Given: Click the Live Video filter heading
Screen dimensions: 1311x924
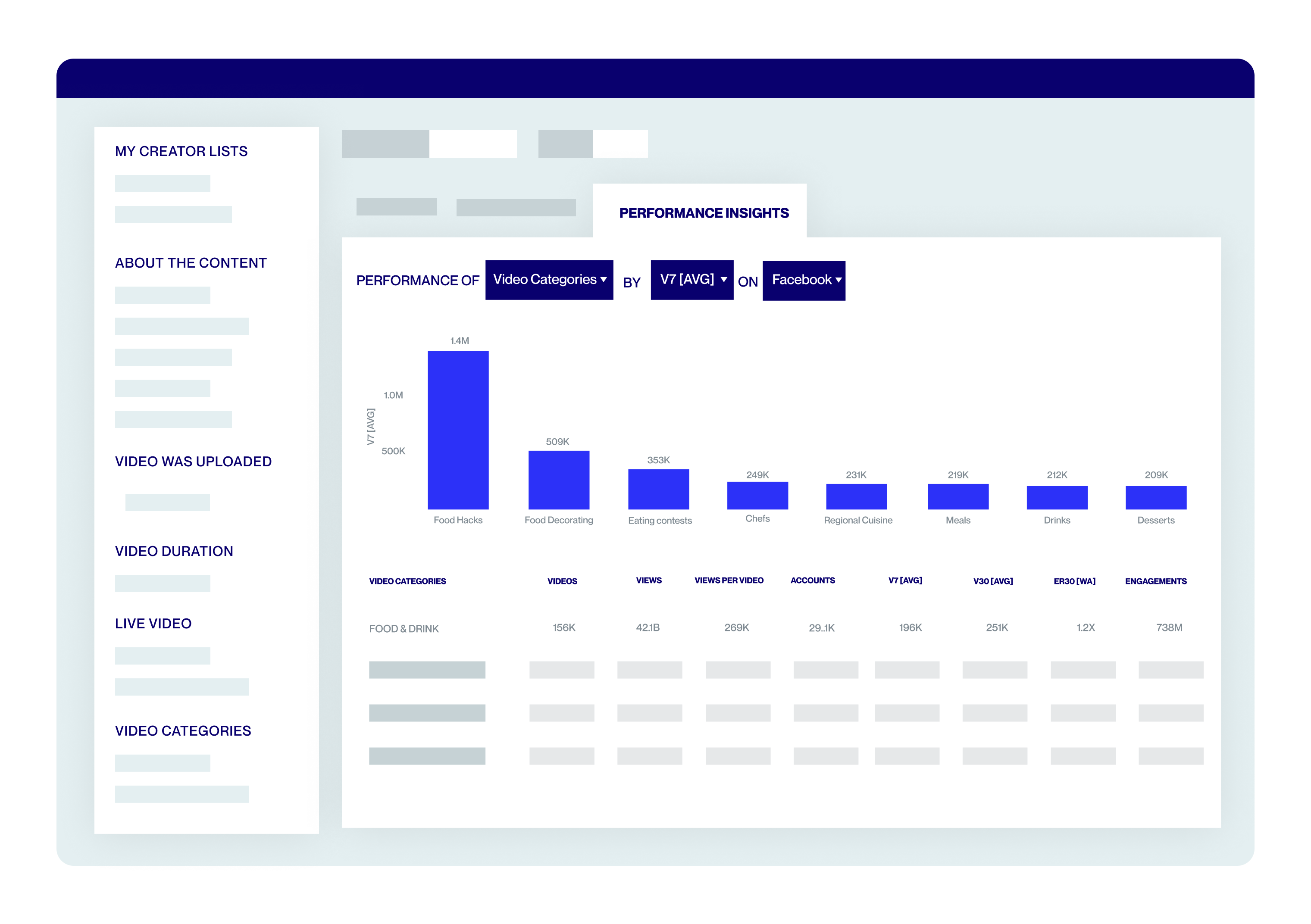Looking at the screenshot, I should [153, 624].
